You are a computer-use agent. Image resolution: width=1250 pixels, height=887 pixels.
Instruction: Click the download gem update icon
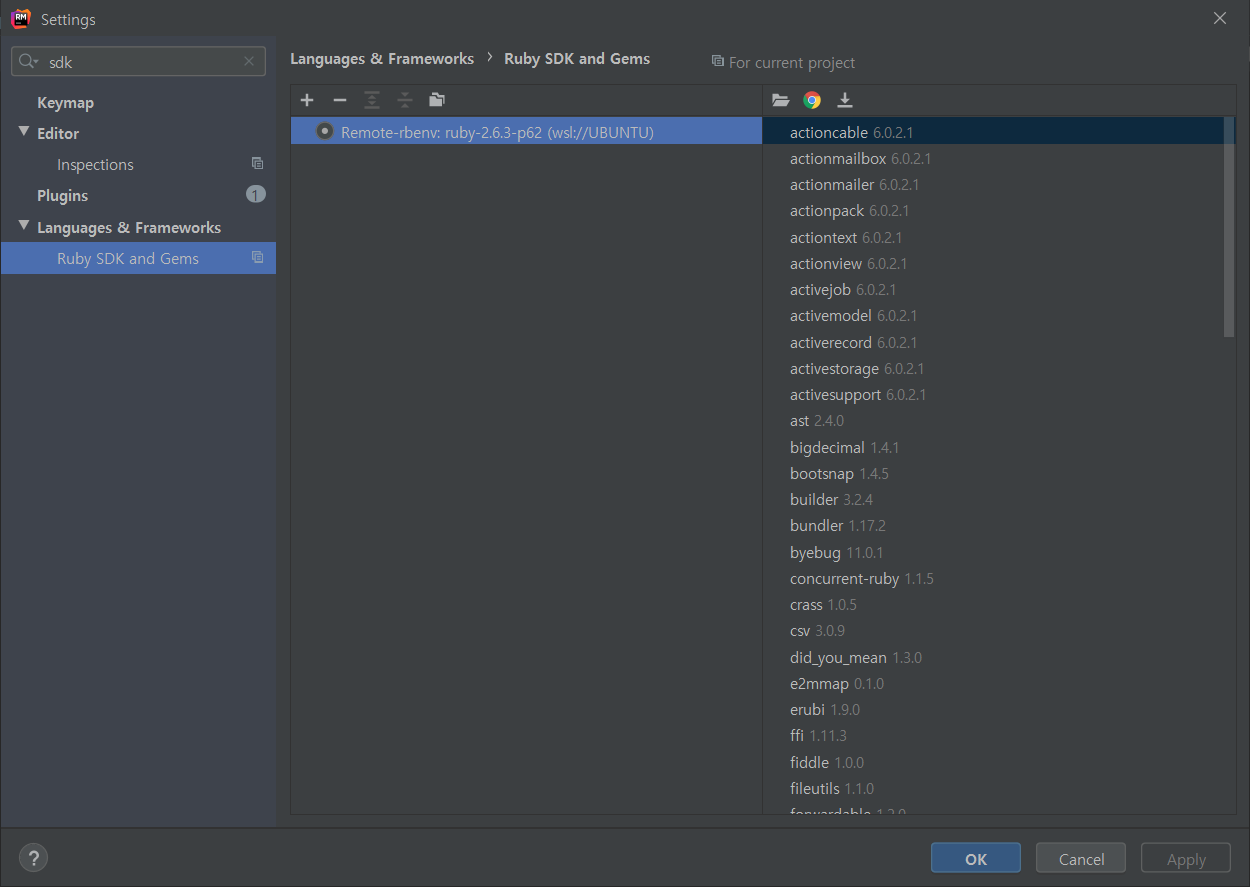(845, 100)
